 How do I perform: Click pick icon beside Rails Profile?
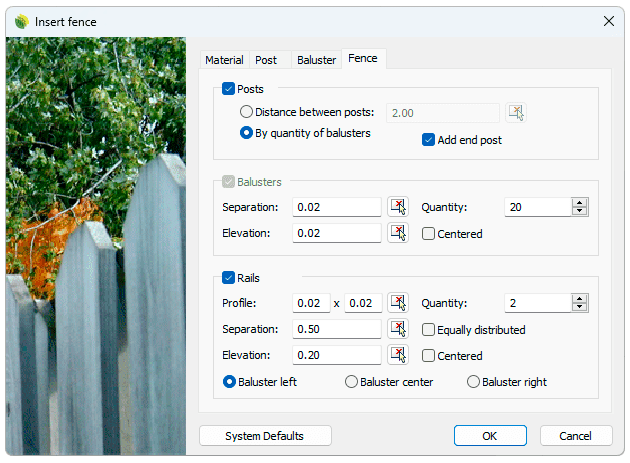[x=398, y=303]
